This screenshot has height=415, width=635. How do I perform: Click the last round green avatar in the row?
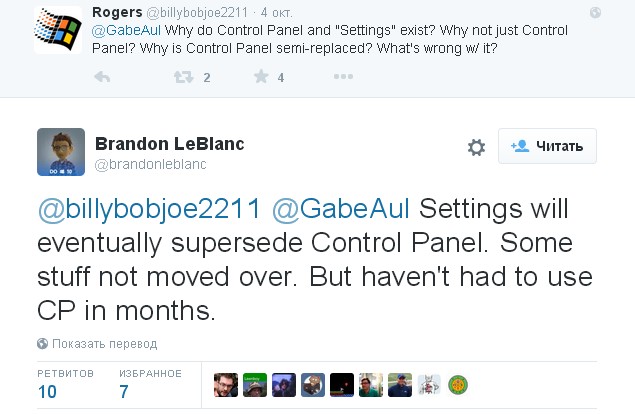[x=457, y=386]
